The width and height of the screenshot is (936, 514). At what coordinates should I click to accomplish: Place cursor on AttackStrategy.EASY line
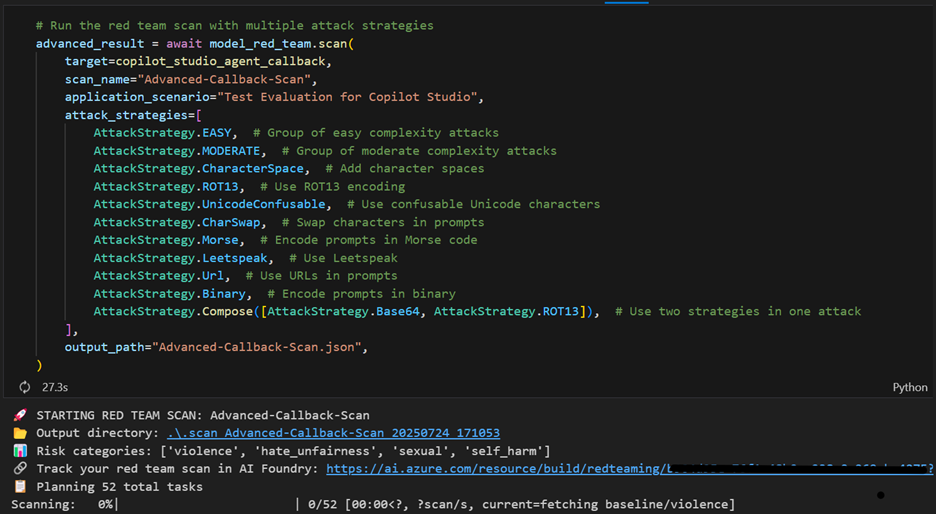pyautogui.click(x=162, y=133)
